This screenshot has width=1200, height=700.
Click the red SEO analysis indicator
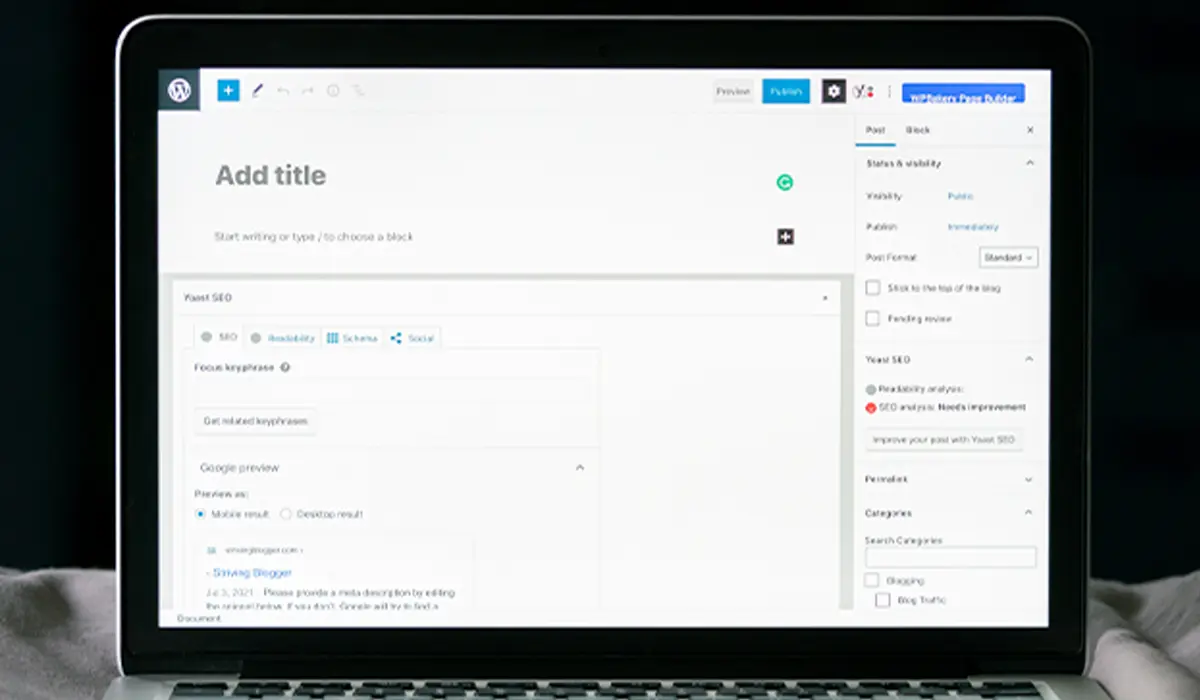(871, 408)
